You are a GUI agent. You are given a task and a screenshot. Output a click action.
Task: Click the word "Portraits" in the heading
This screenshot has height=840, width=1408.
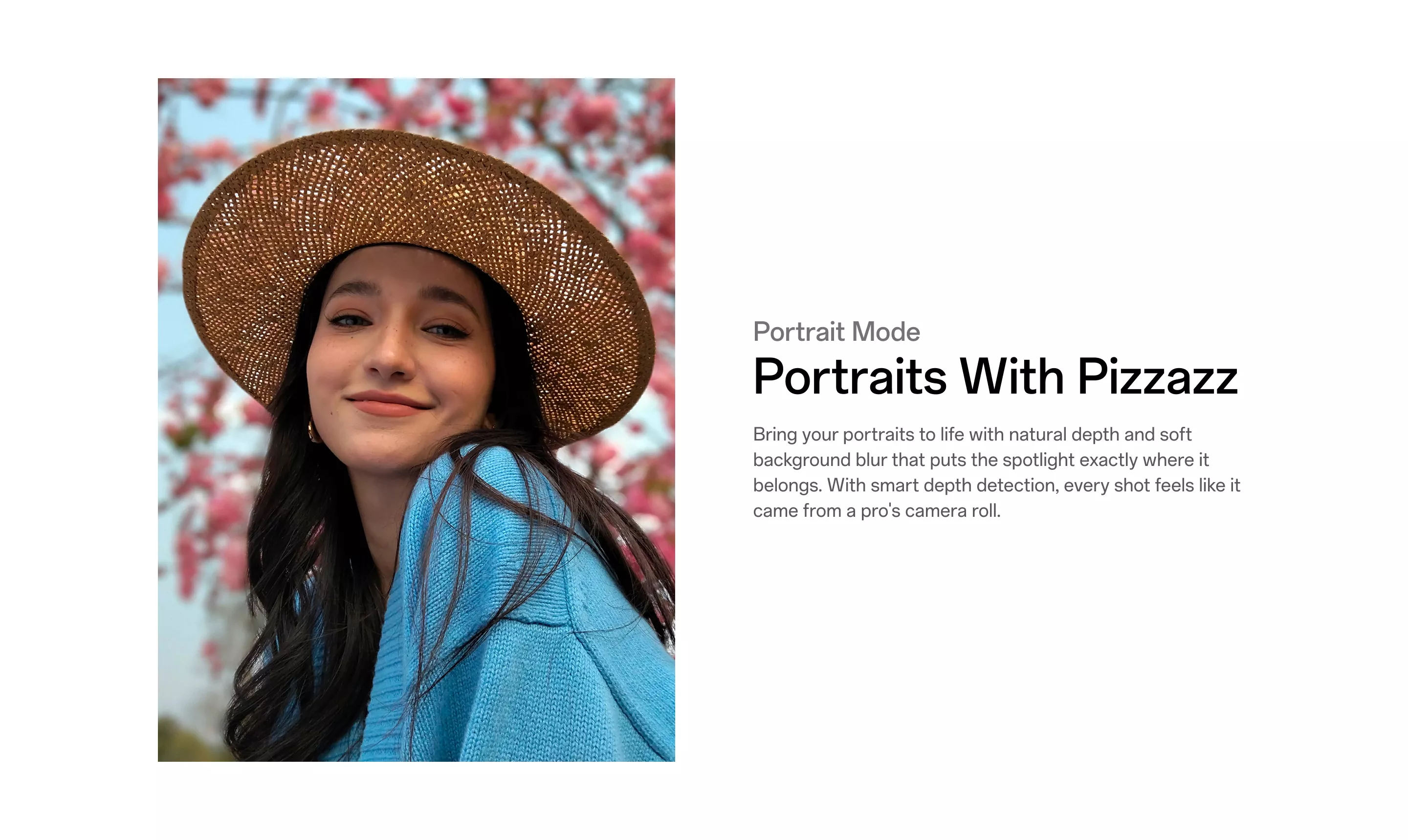tap(849, 376)
